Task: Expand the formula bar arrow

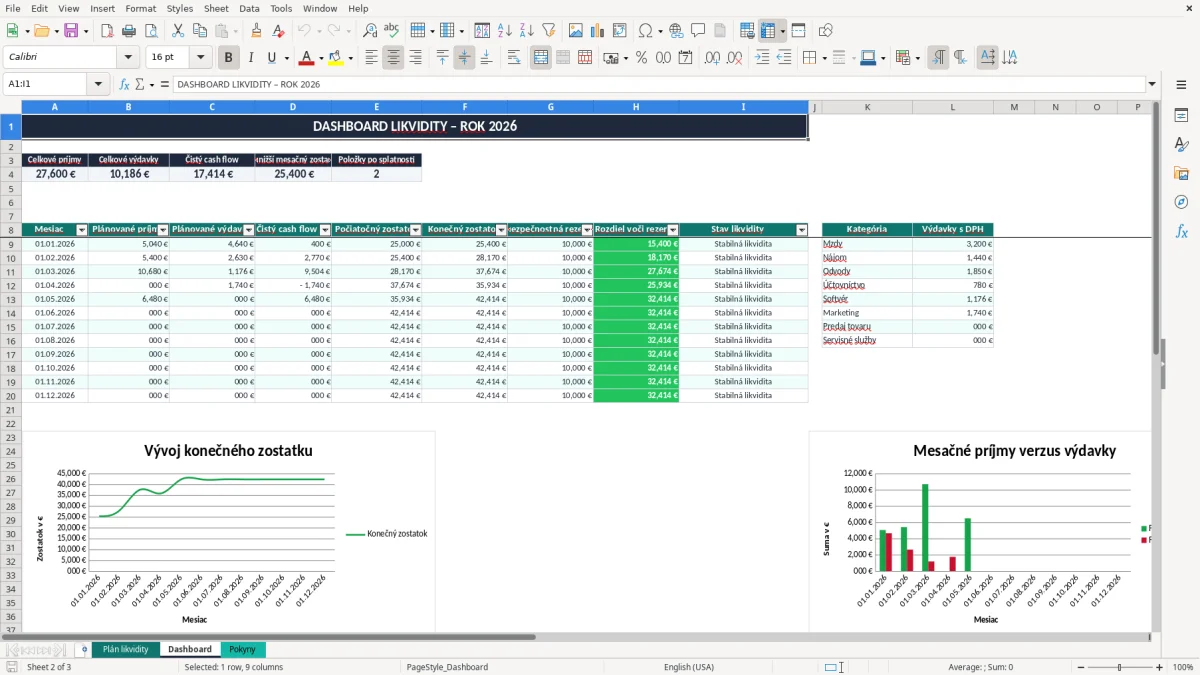Action: (x=1152, y=84)
